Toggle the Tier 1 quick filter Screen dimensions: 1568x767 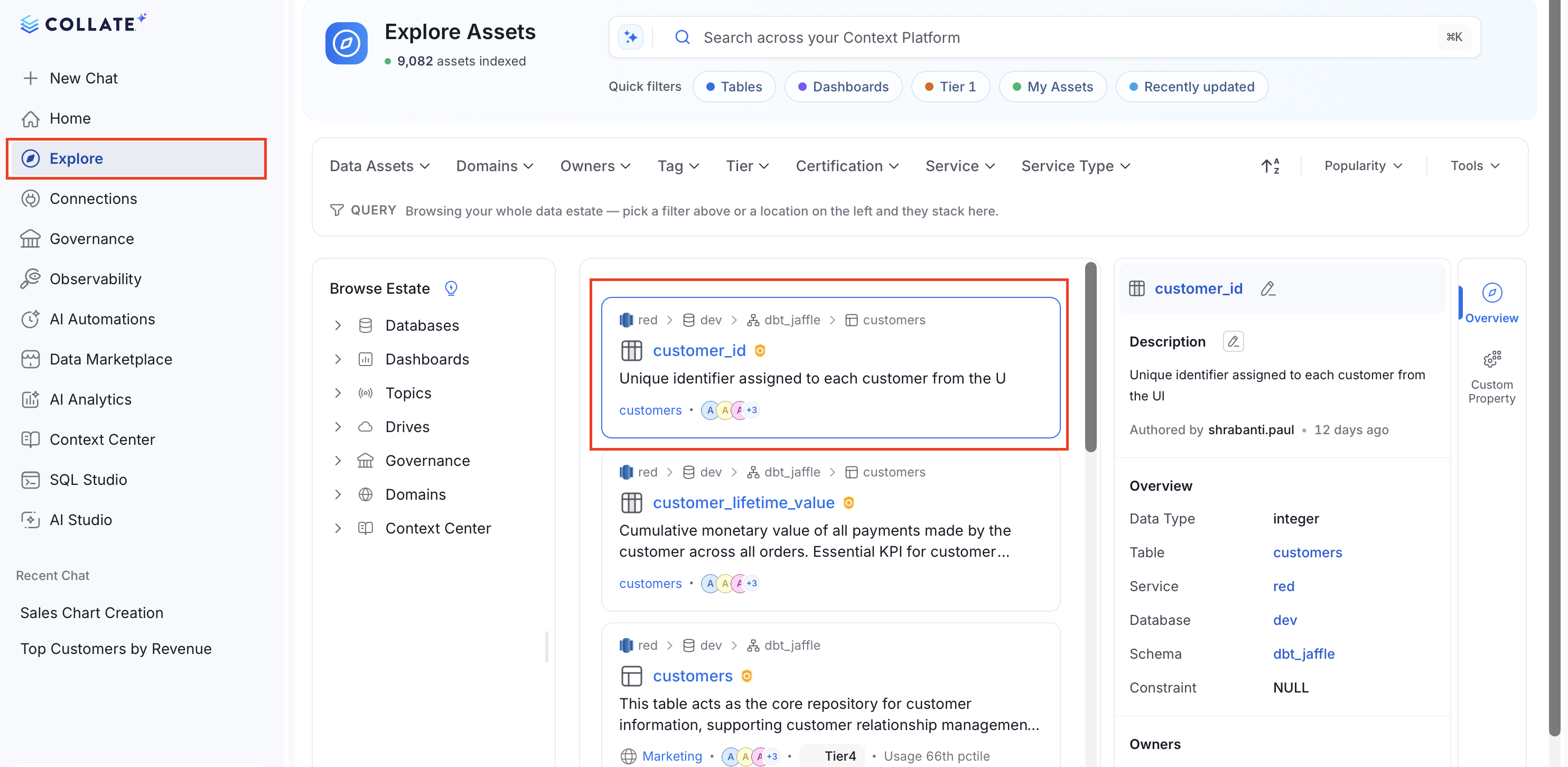(x=950, y=87)
